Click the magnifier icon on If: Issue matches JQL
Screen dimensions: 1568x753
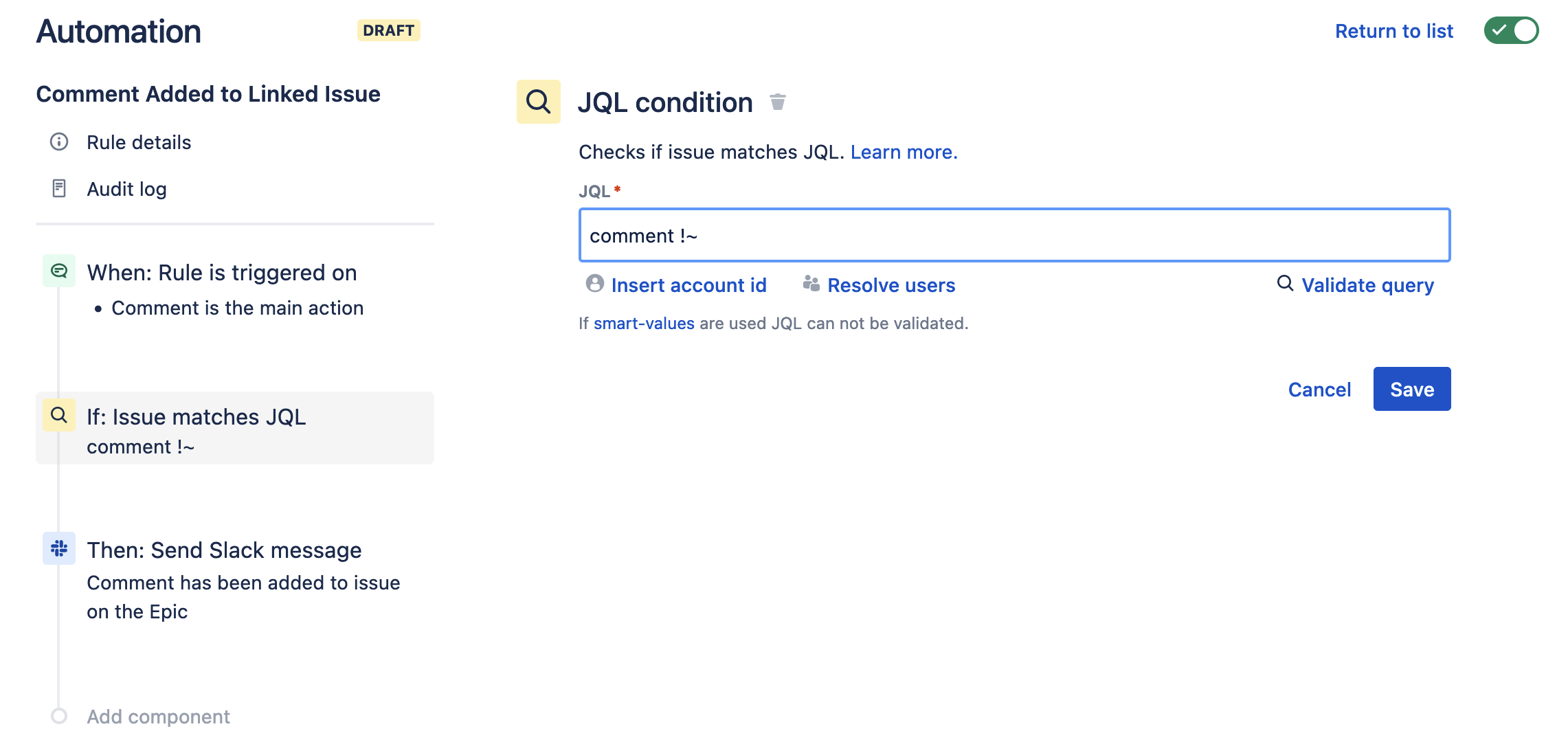(58, 415)
